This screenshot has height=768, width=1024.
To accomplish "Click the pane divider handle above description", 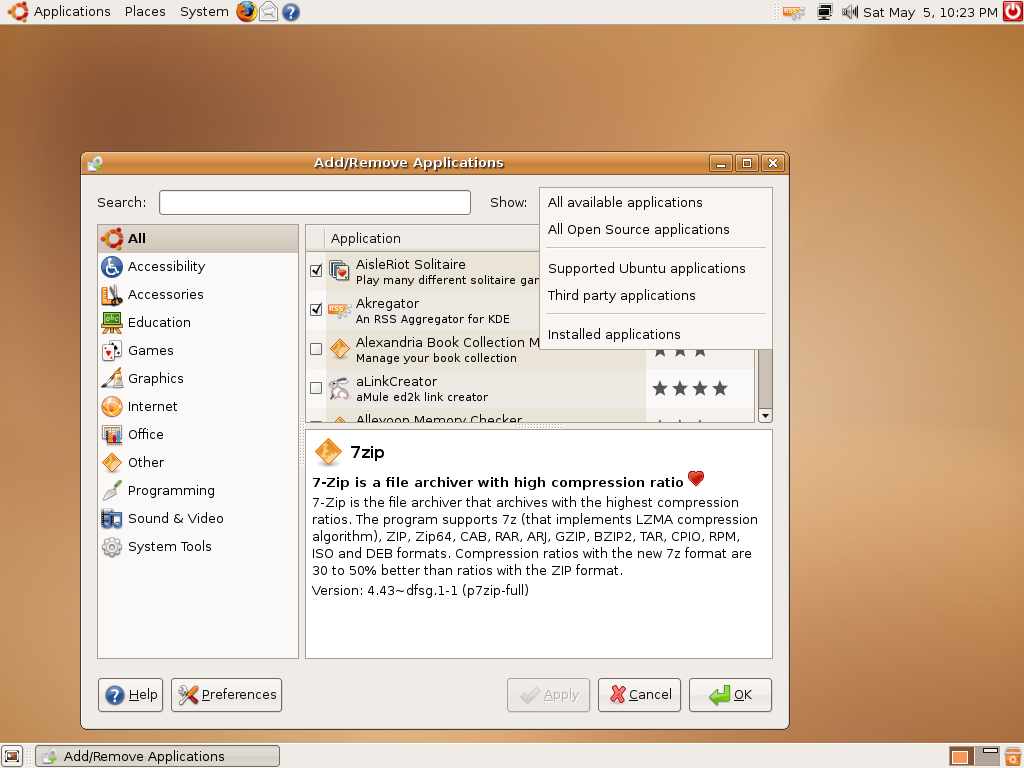I will pos(539,426).
